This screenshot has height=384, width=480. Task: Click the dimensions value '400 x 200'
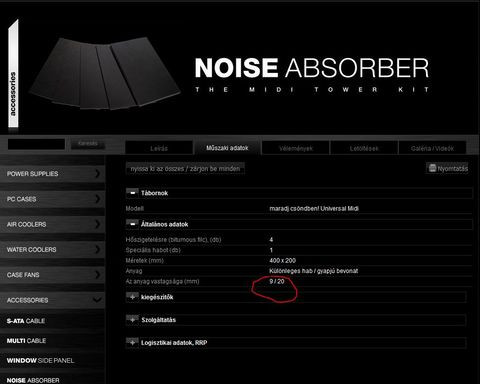282,260
